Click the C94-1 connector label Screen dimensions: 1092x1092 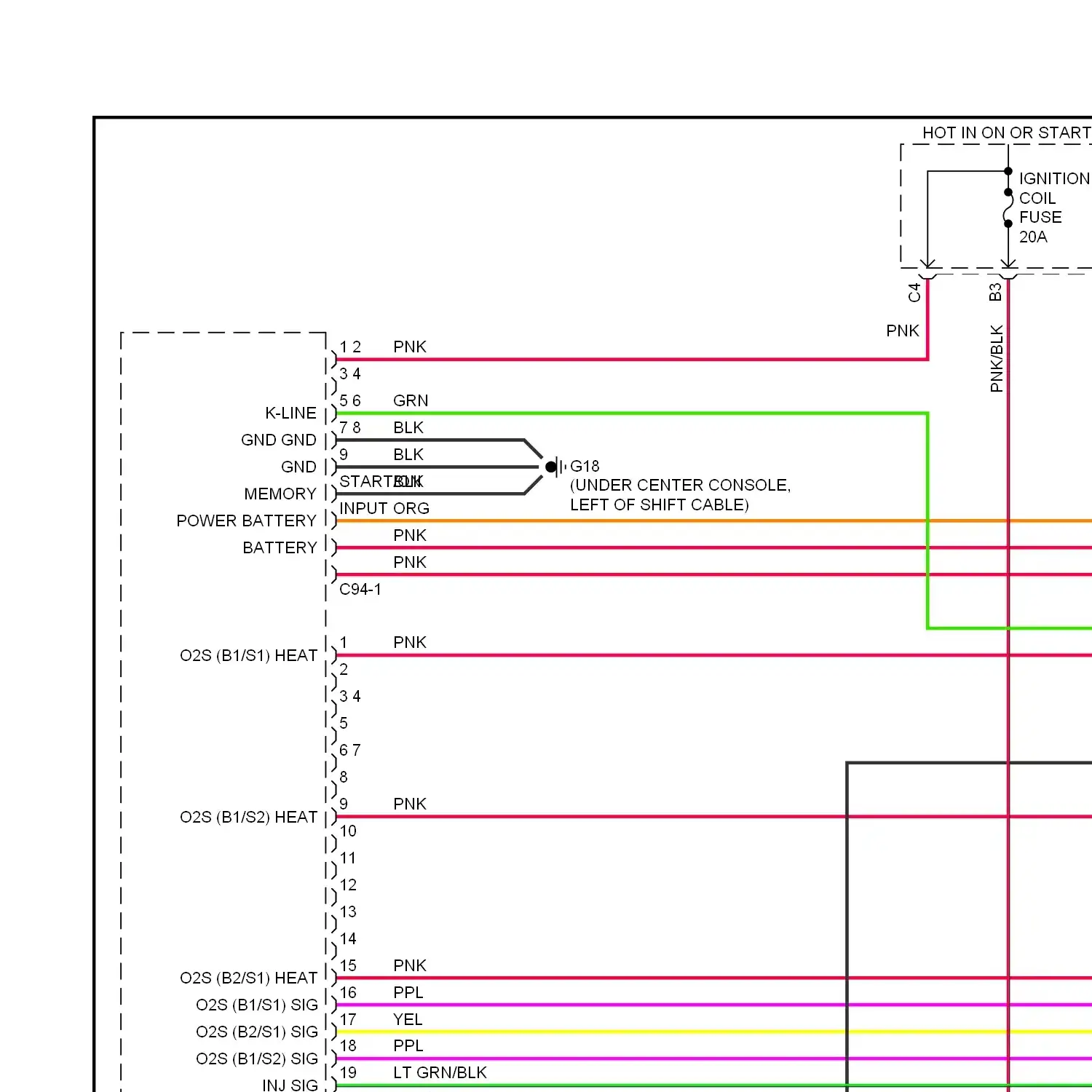tap(360, 589)
